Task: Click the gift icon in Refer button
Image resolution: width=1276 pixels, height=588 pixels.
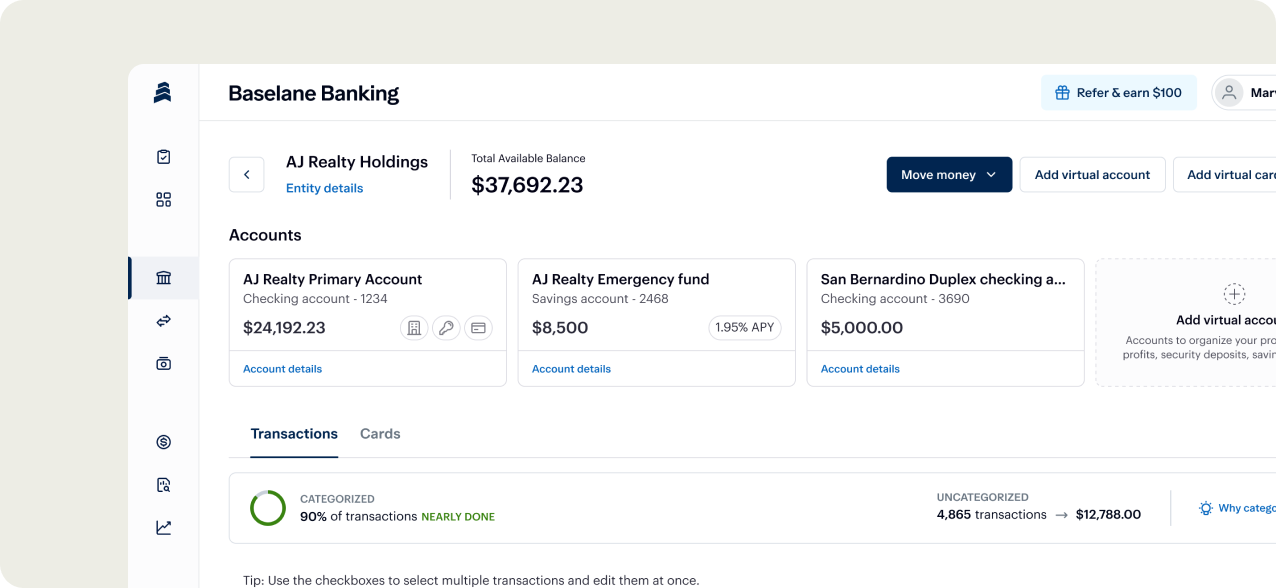Action: click(1063, 93)
